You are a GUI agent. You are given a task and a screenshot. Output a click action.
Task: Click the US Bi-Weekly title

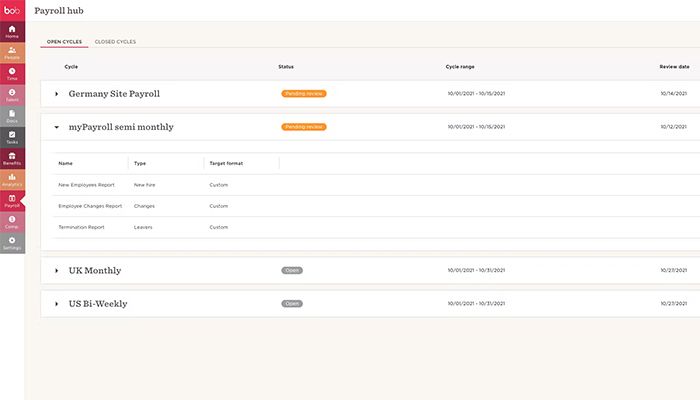coord(98,304)
